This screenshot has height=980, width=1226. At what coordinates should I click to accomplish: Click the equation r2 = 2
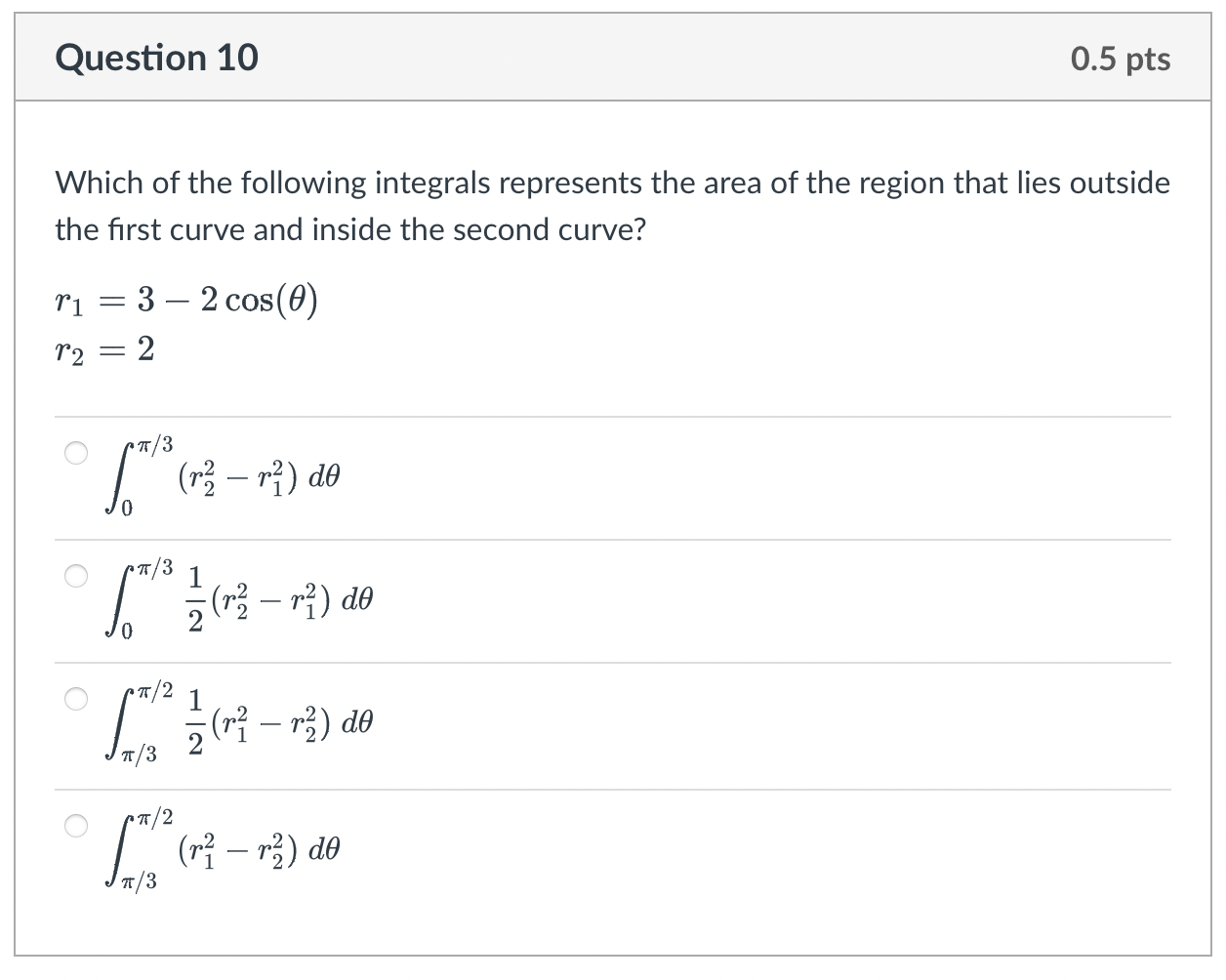(x=103, y=349)
